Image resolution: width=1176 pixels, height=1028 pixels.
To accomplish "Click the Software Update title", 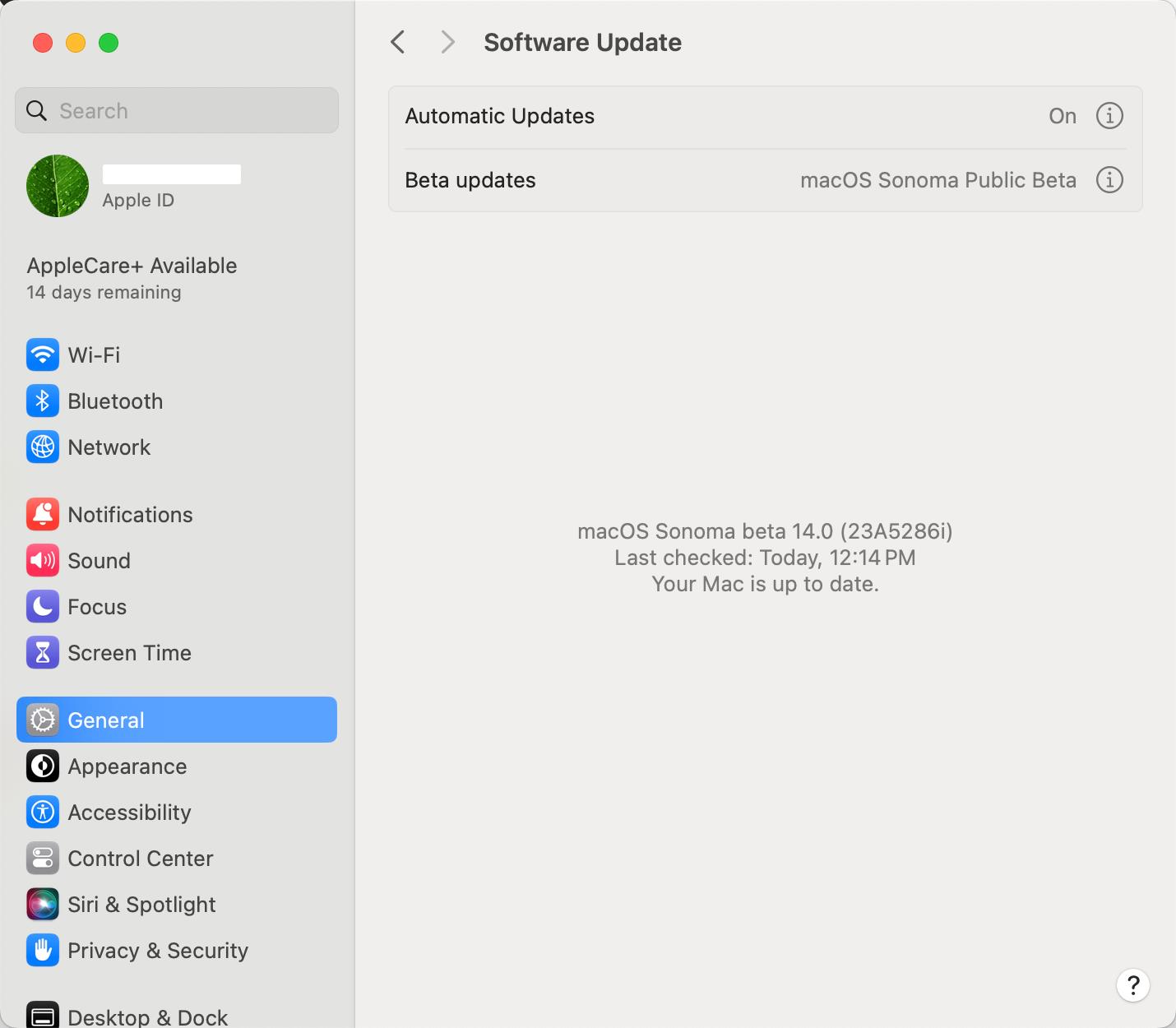I will 582,42.
